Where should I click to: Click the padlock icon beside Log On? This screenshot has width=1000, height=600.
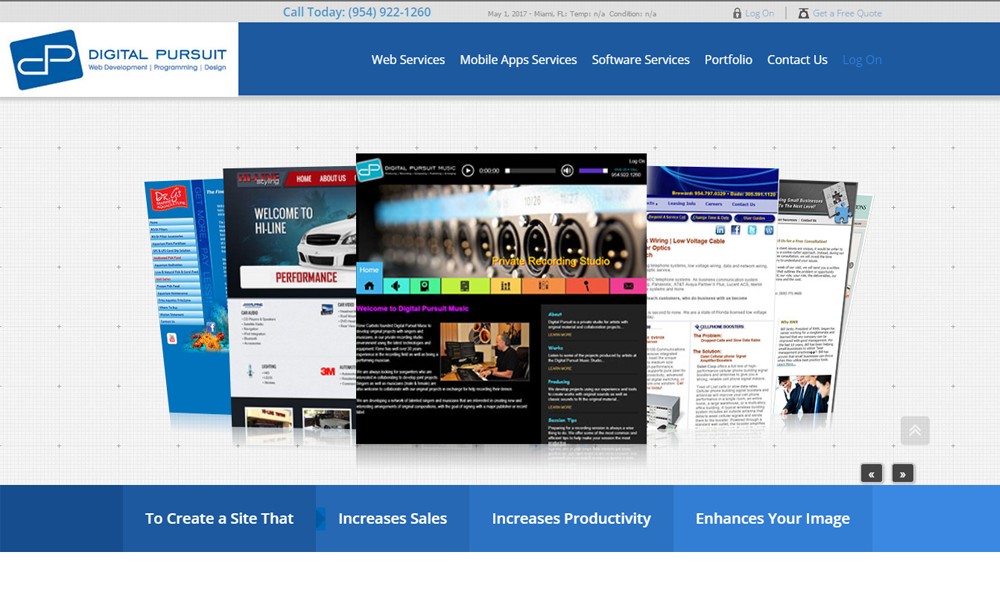click(x=737, y=13)
